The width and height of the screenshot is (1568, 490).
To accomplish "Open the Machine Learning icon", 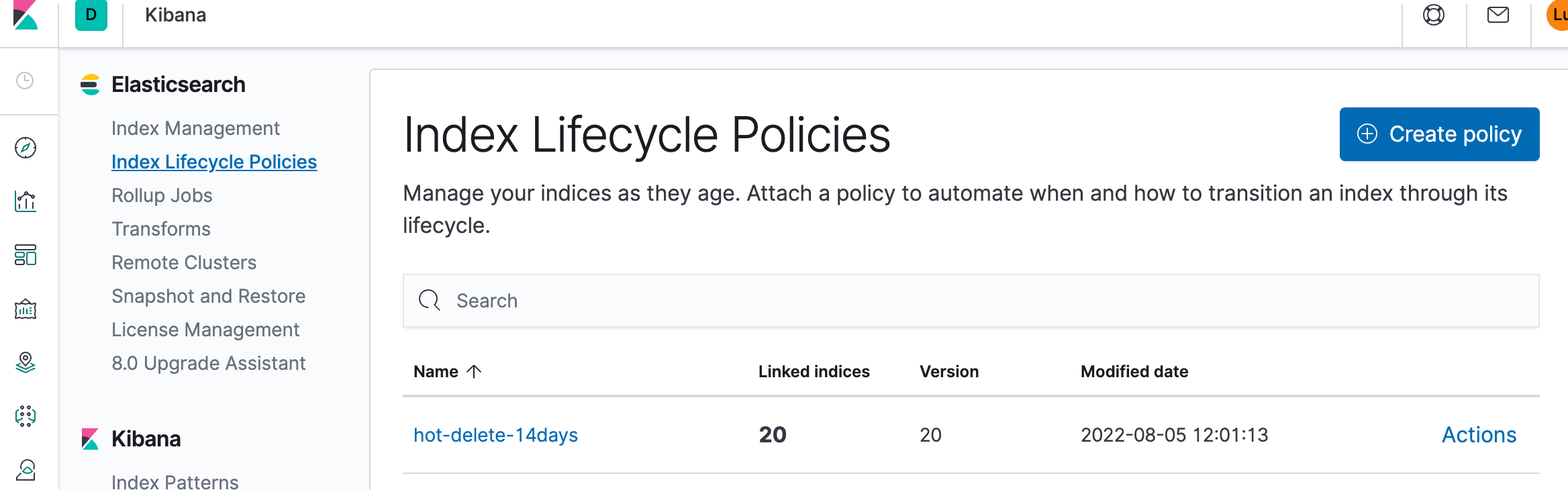I will 26,416.
